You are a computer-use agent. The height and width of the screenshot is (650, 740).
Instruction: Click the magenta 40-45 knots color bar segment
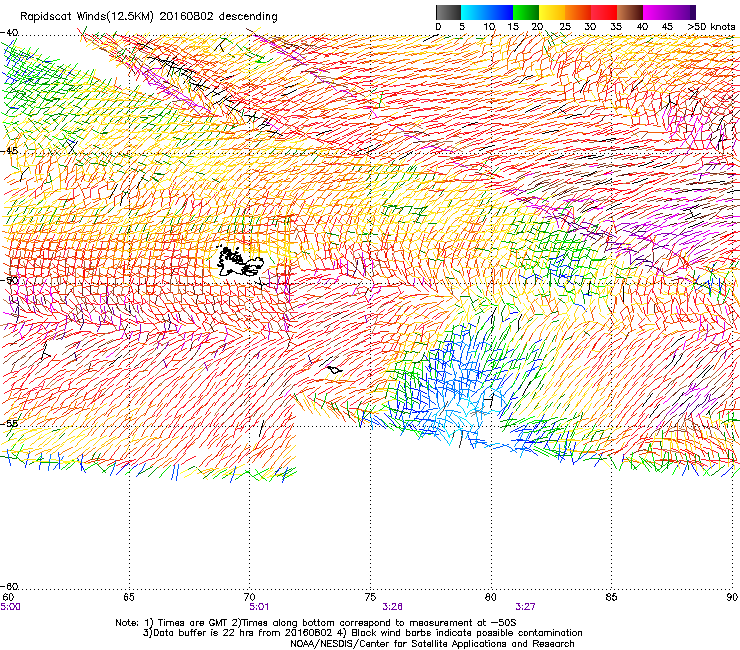656,12
